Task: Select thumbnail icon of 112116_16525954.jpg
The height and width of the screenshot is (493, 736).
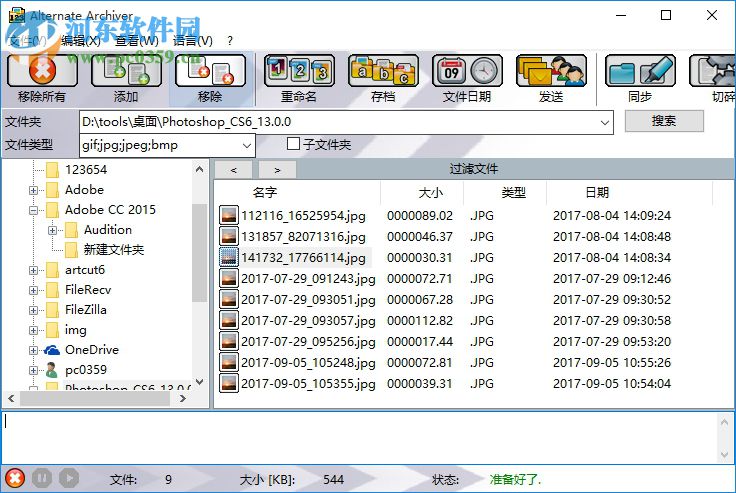Action: point(229,216)
